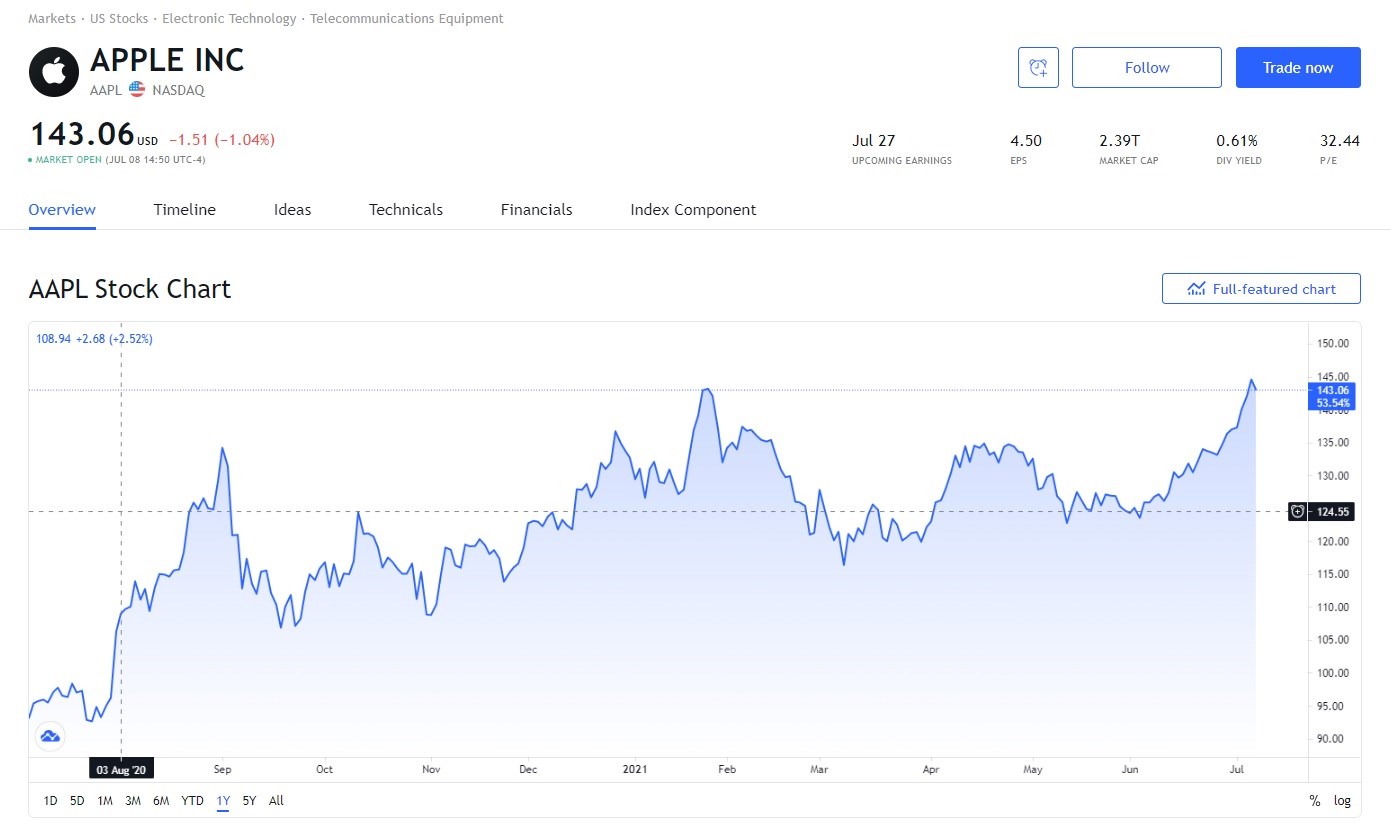1391x827 pixels.
Task: Go to US Stocks breadcrumb
Action: click(x=119, y=19)
